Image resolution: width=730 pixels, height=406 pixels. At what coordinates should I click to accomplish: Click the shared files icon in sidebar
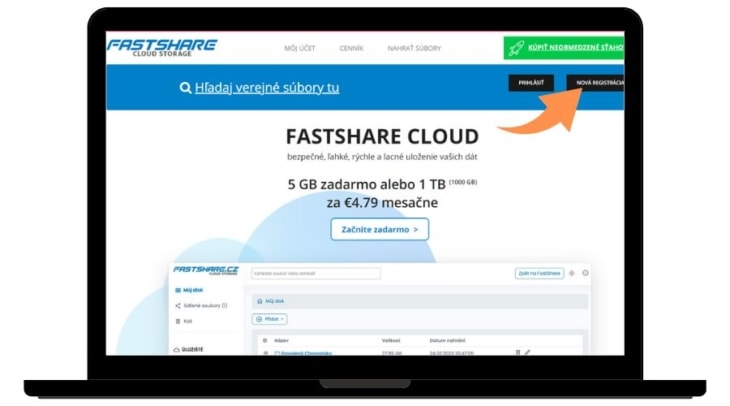(178, 306)
